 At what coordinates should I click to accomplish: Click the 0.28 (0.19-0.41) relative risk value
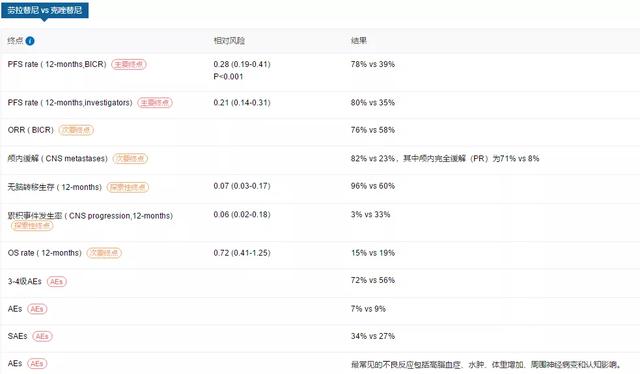(242, 65)
